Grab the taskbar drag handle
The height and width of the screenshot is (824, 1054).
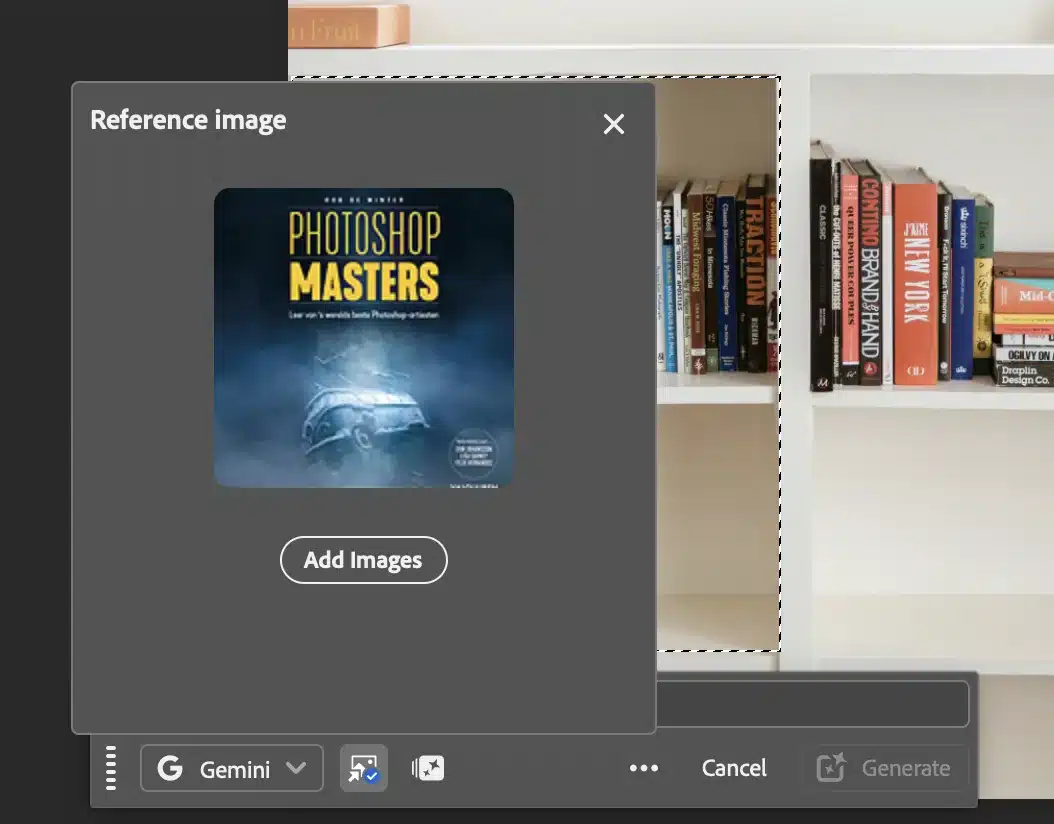tap(111, 768)
